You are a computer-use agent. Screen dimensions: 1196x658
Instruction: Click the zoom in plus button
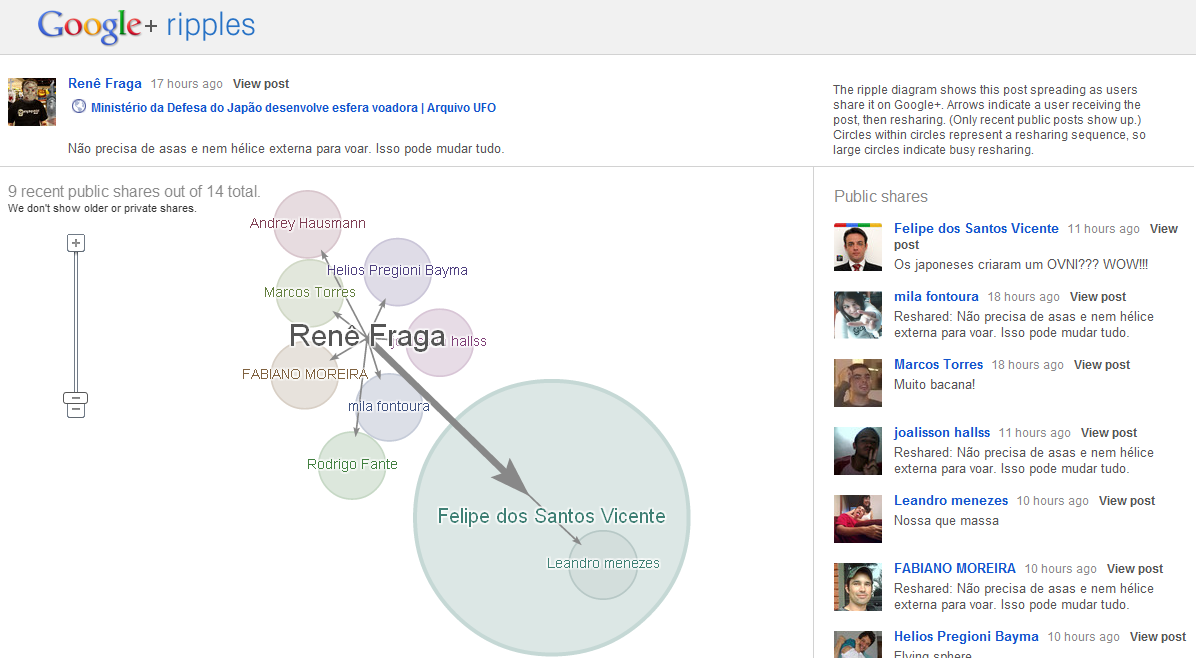pos(75,243)
